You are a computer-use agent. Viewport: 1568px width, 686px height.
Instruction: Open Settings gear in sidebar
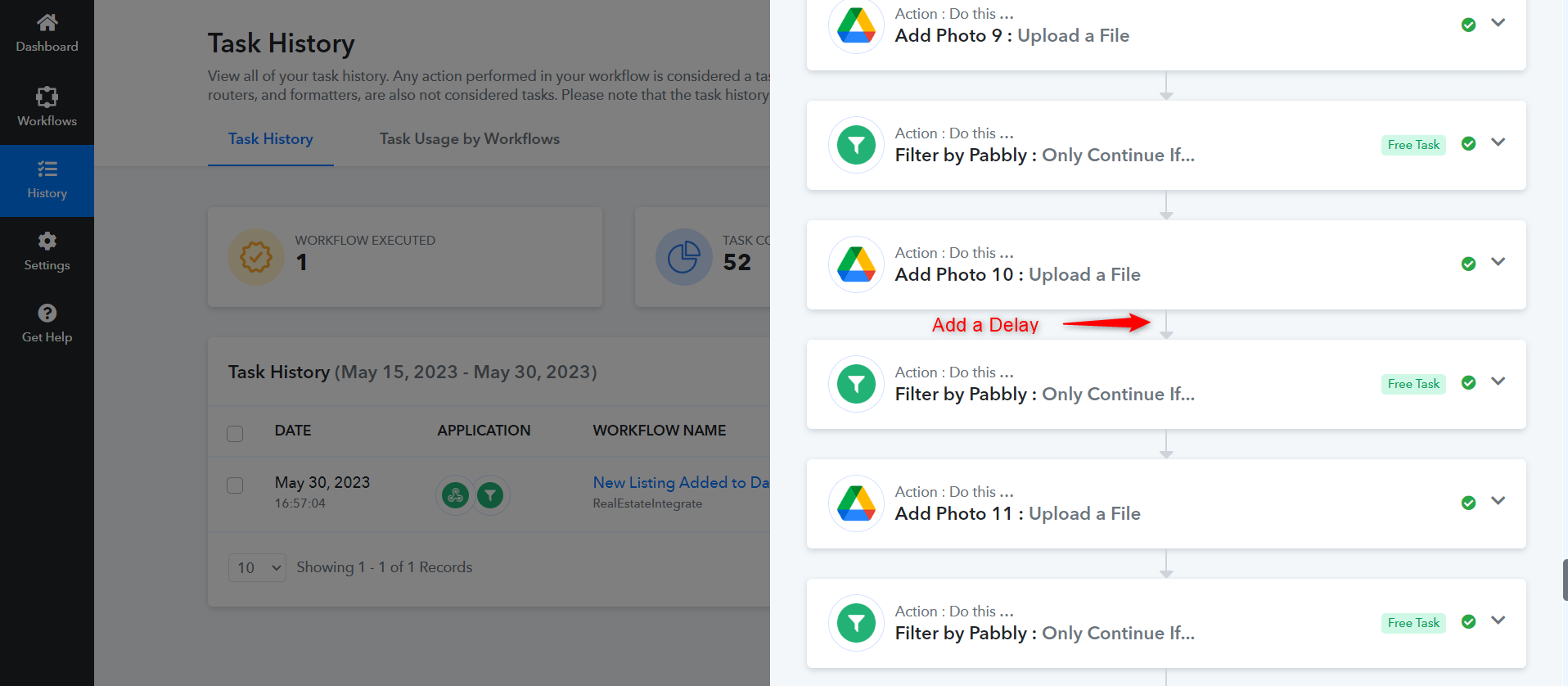[47, 241]
